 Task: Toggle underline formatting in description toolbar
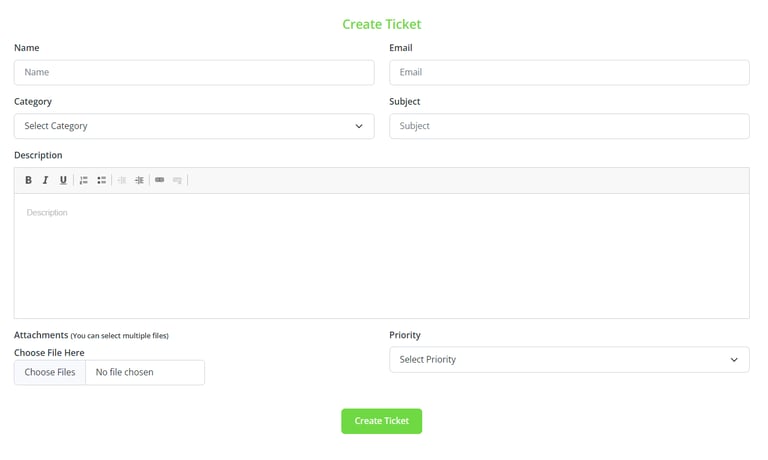[x=63, y=180]
